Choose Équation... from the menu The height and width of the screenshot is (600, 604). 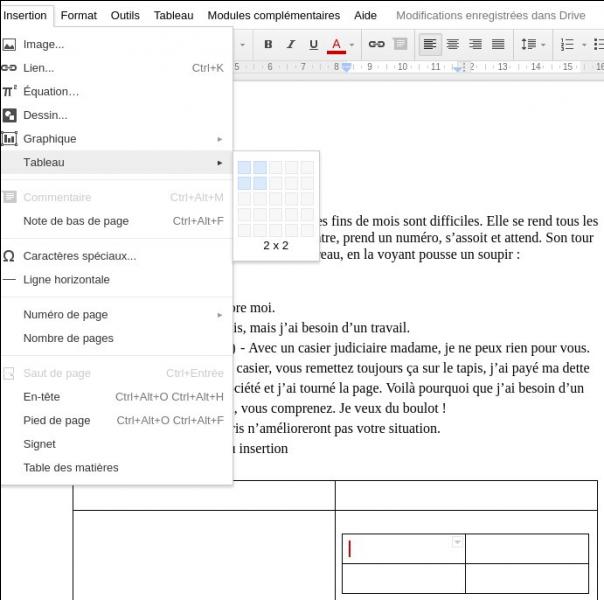(117, 92)
